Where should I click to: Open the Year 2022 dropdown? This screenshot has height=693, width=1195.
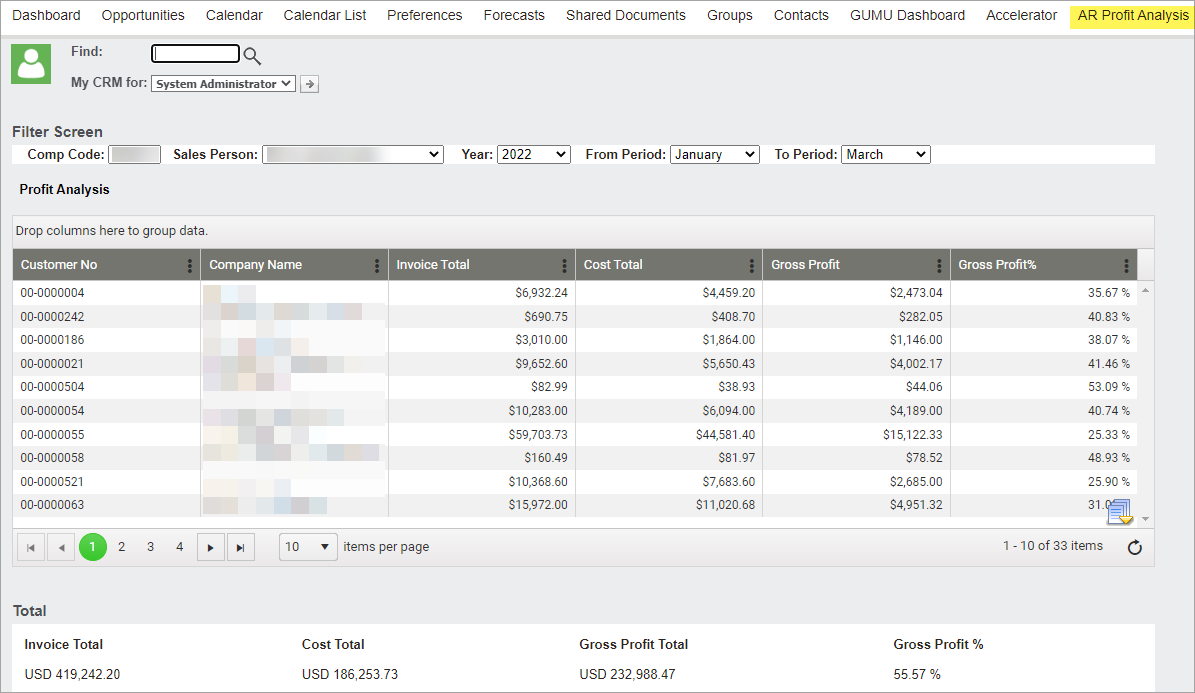(533, 155)
